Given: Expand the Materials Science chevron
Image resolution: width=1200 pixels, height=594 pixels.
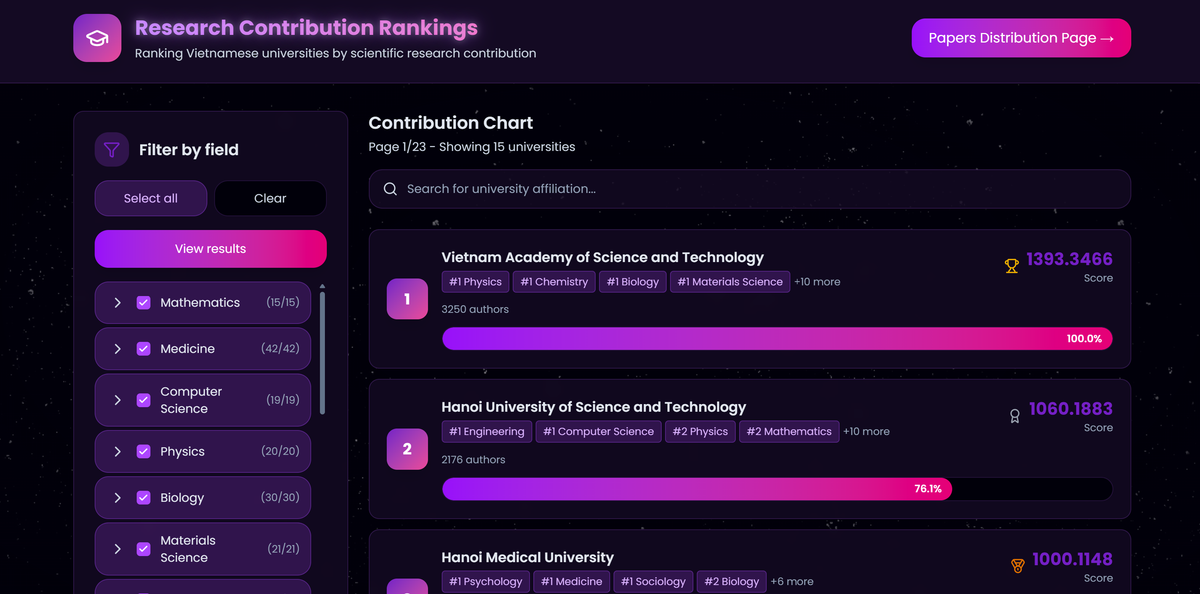Looking at the screenshot, I should coord(117,549).
